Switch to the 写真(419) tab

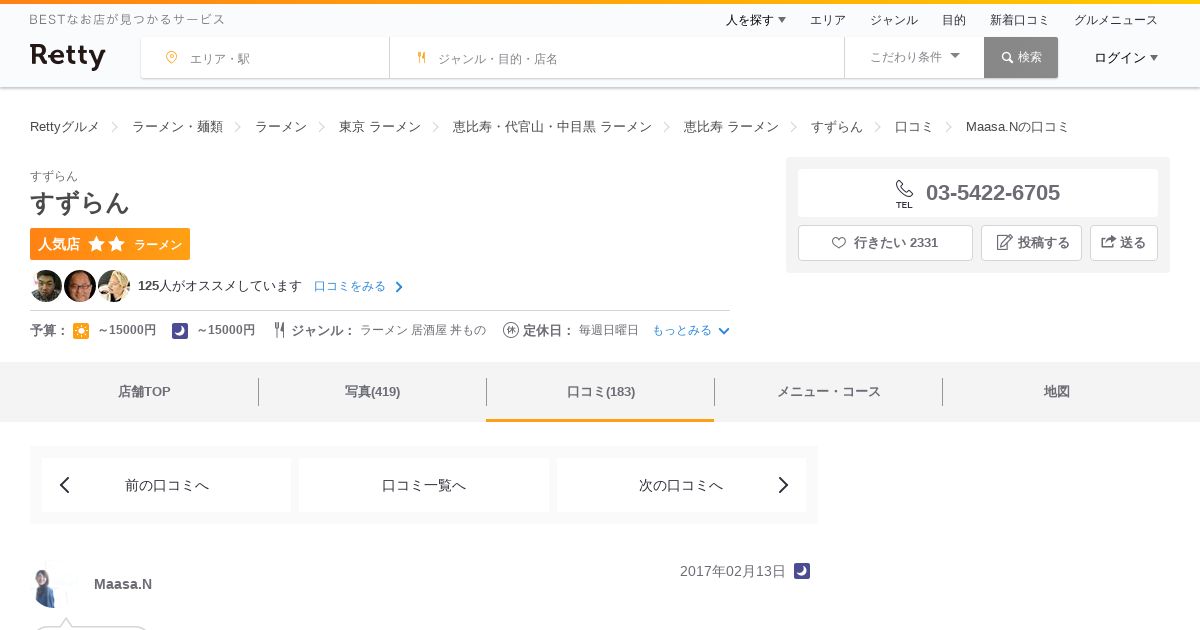click(372, 392)
